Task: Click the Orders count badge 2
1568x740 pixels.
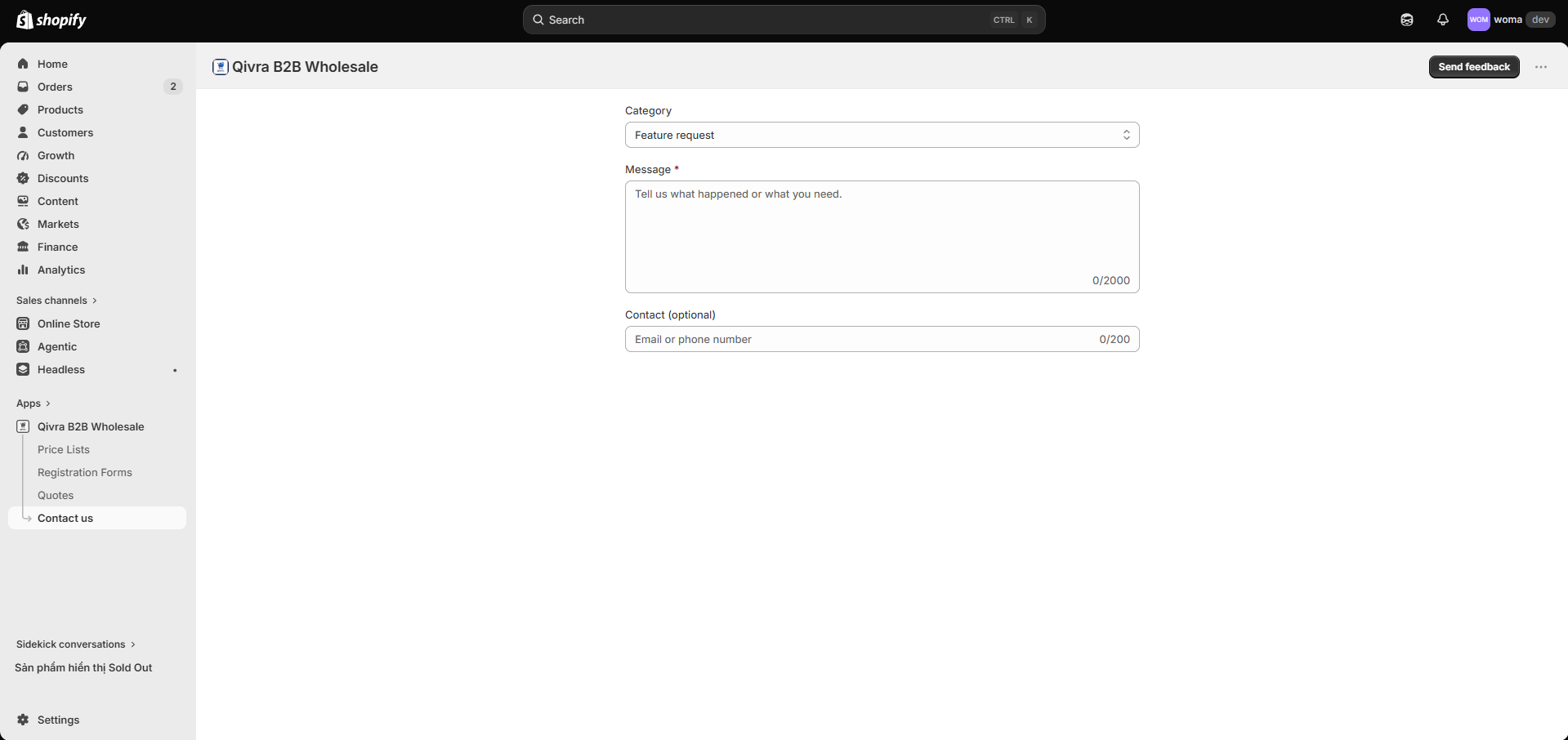Action: 173,87
